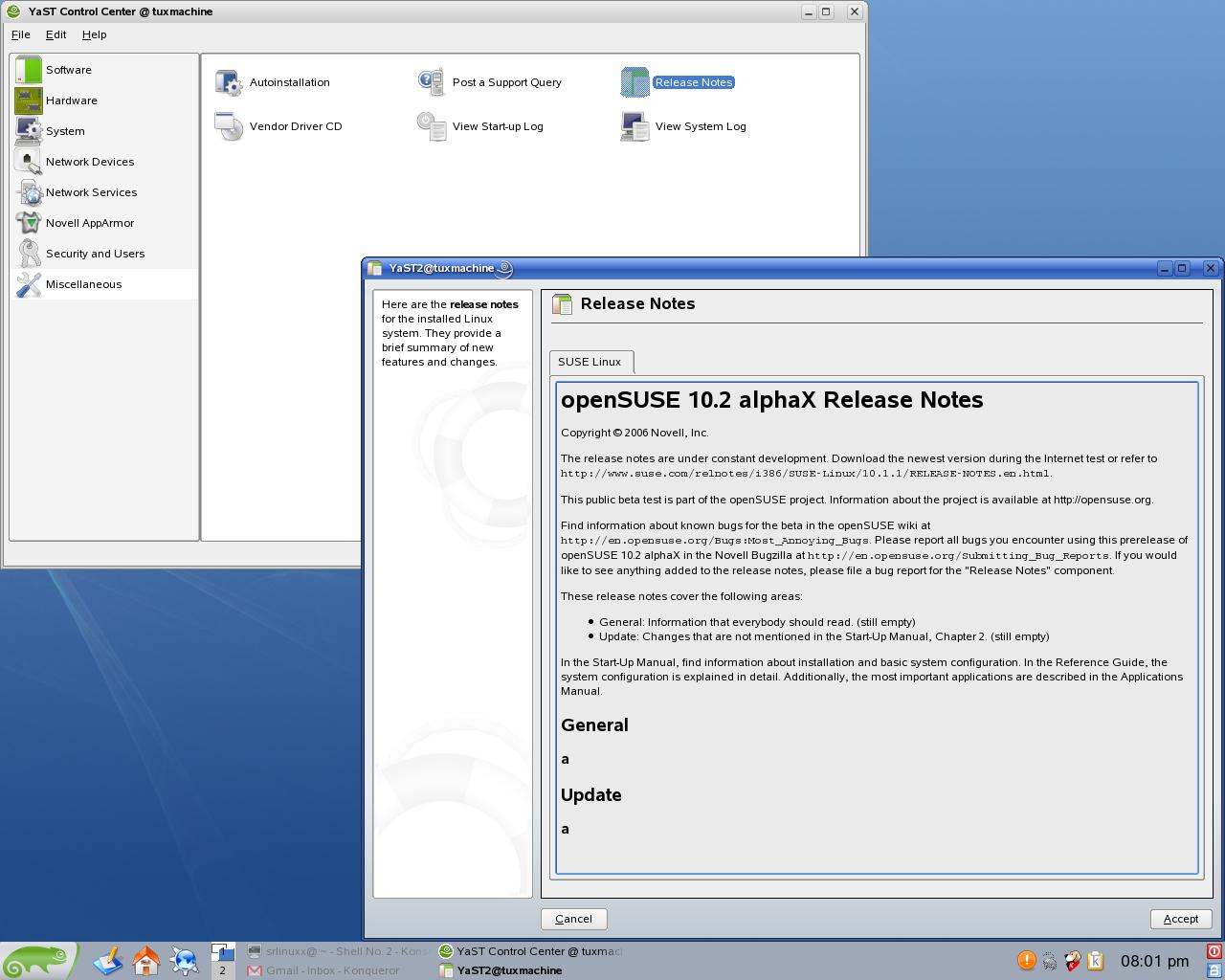Screen dimensions: 1225x980
Task: Open the Edit menu in YaST Control Center
Action: 56,34
